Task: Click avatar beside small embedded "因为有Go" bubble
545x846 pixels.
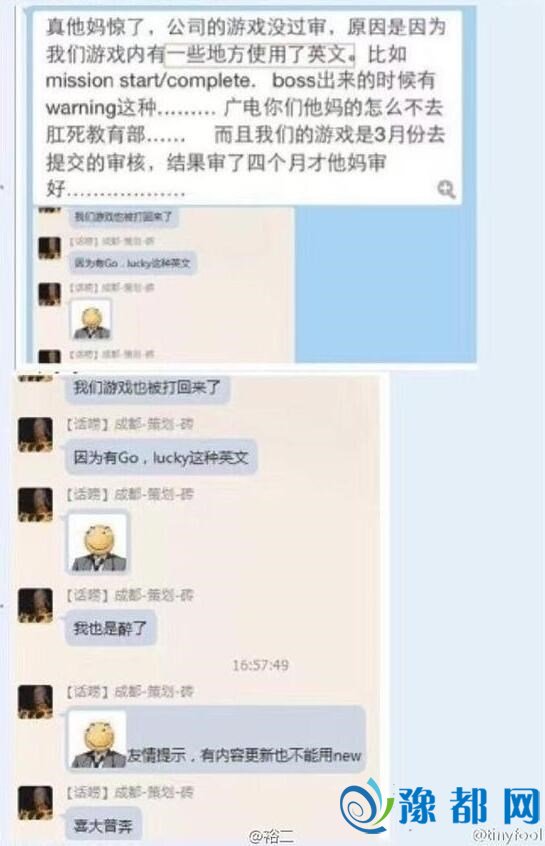Action: pos(50,248)
